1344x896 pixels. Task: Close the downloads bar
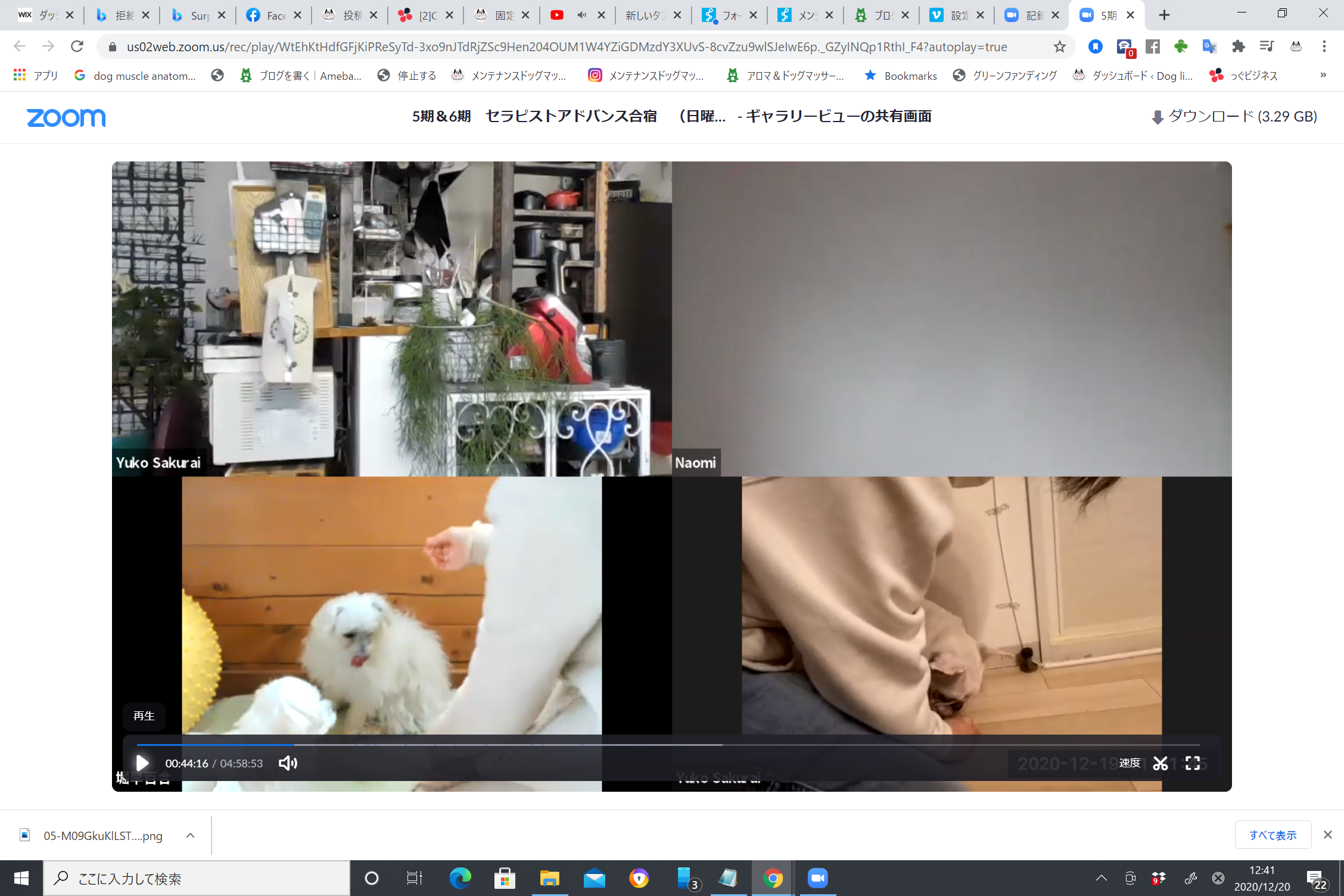pos(1328,835)
